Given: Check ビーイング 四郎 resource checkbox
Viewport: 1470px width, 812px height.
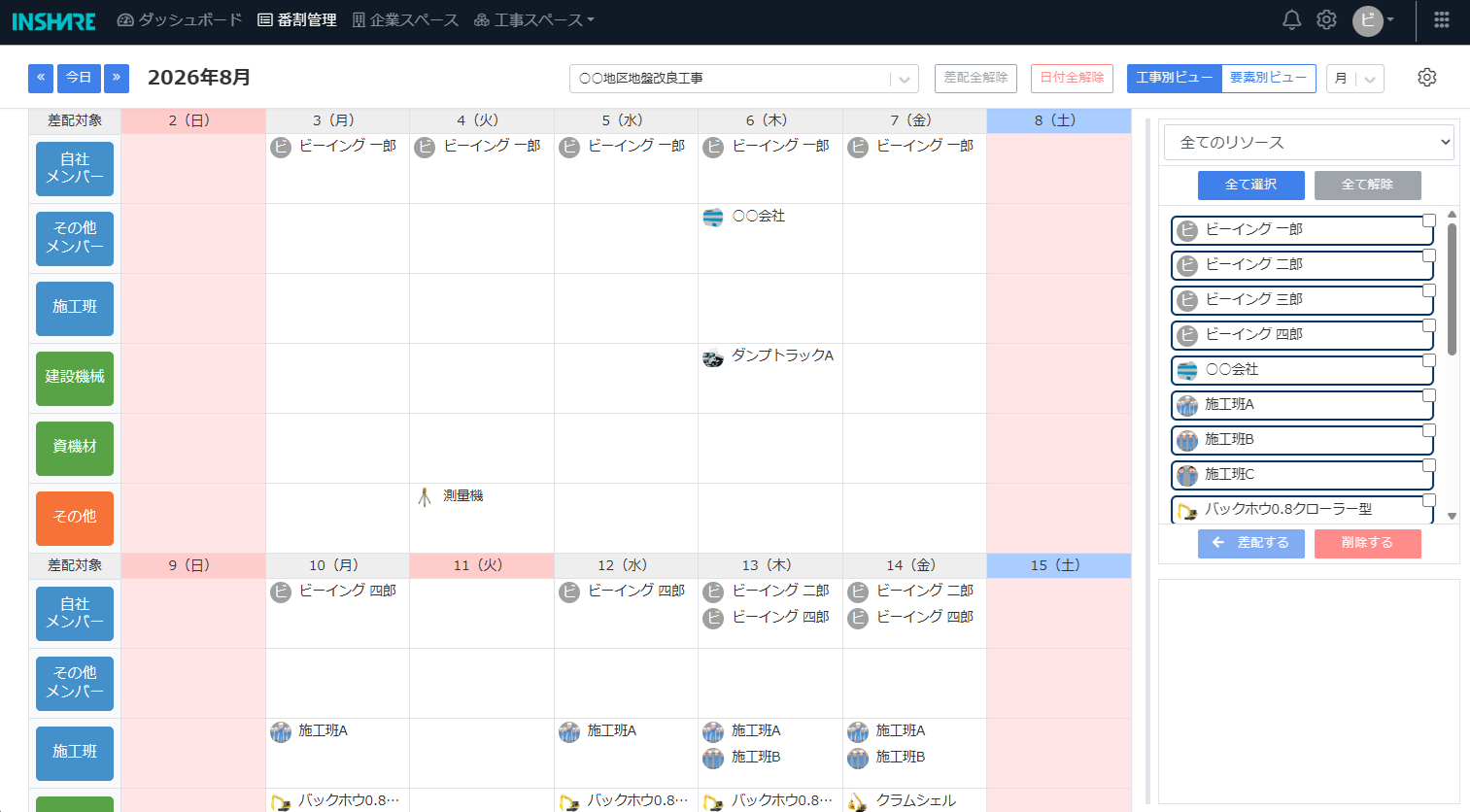Looking at the screenshot, I should pos(1429,325).
